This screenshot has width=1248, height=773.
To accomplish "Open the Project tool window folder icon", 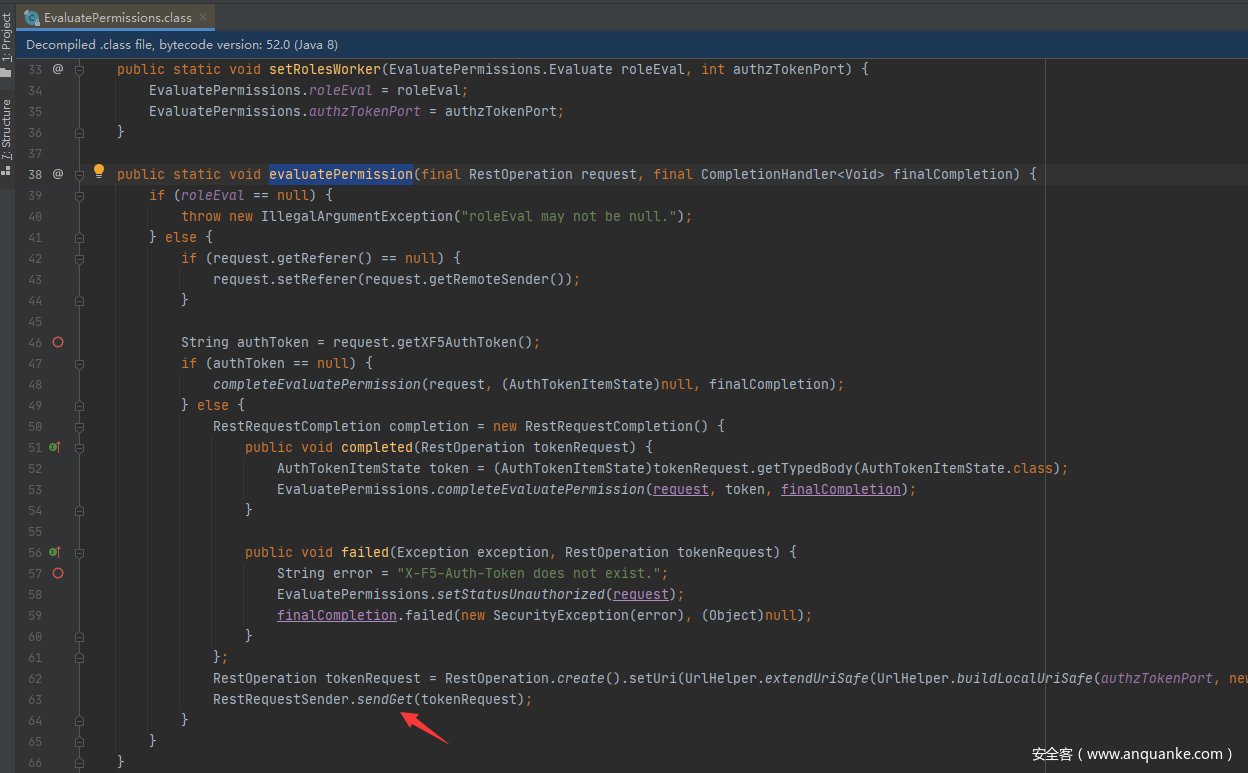I will (x=7, y=72).
